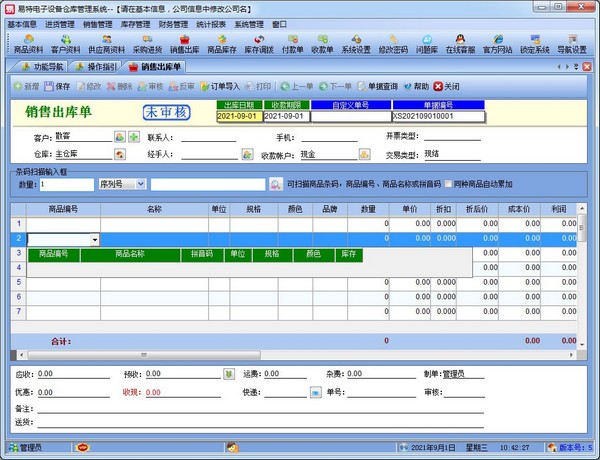Image resolution: width=600 pixels, height=460 pixels.
Task: Enable 同种商品自动累加 checkbox
Action: tap(447, 184)
